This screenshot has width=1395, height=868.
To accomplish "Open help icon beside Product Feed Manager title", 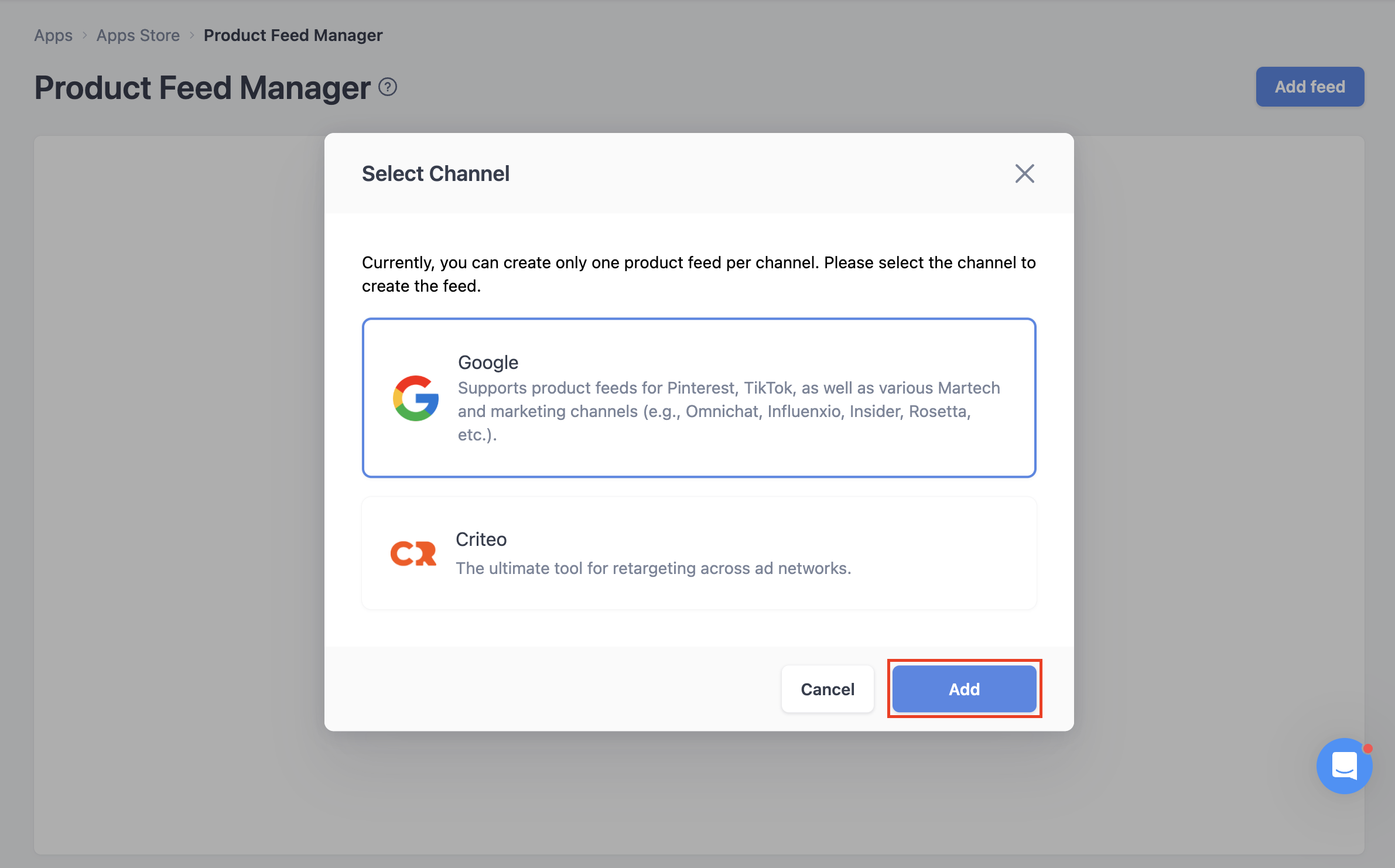I will click(388, 87).
